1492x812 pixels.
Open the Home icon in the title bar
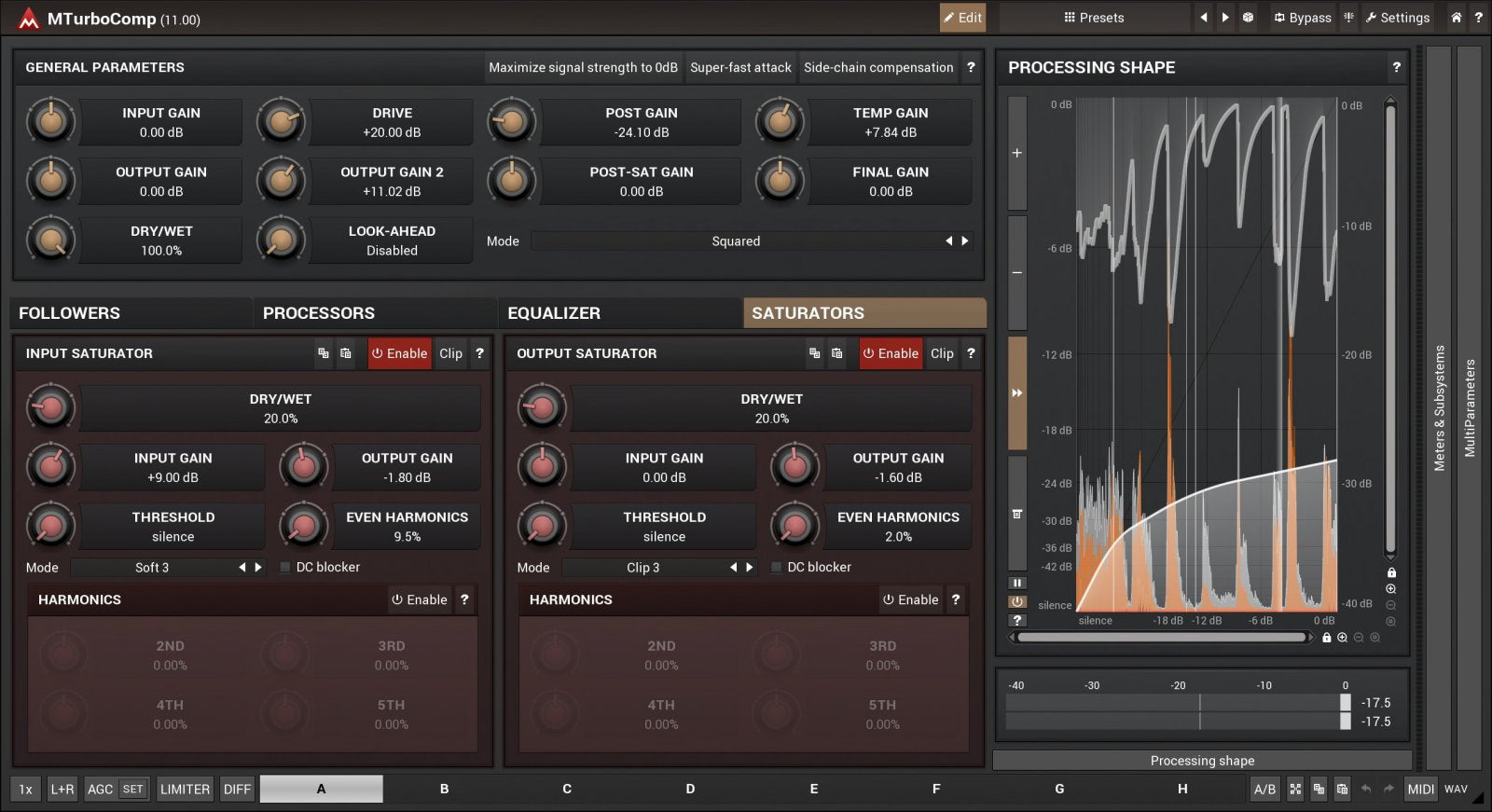(x=1456, y=17)
